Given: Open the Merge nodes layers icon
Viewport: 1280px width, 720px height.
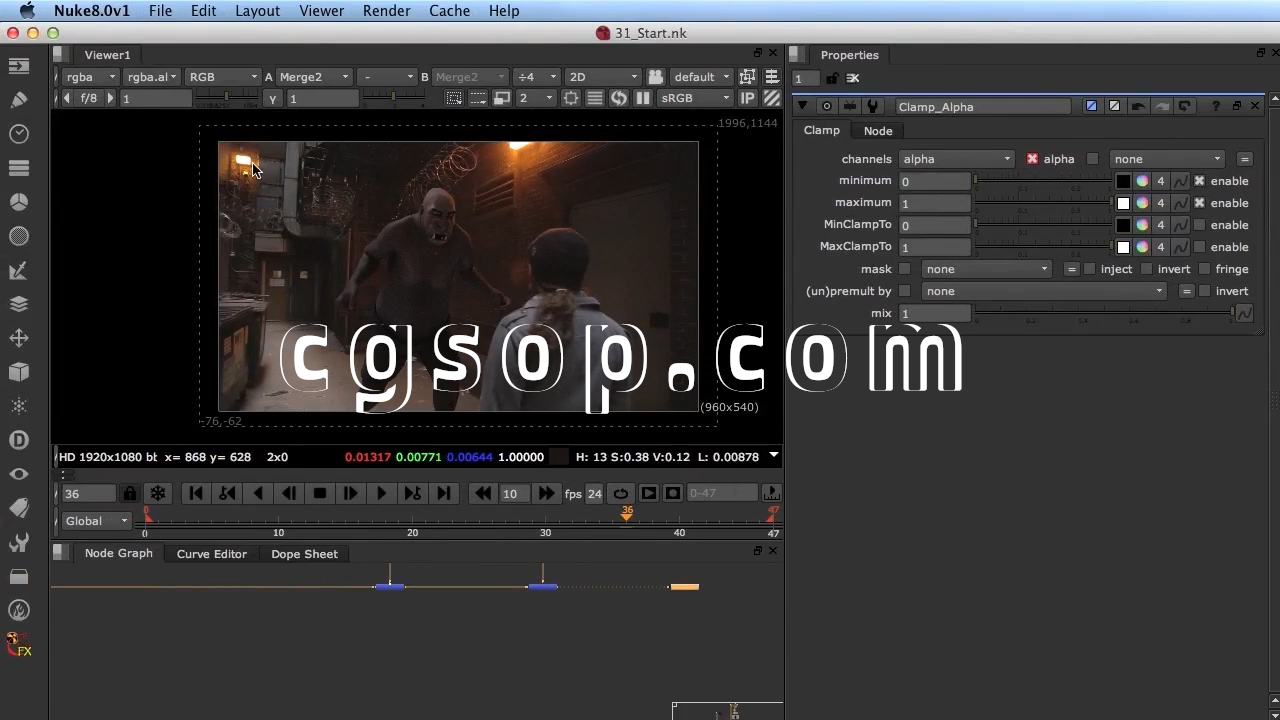Looking at the screenshot, I should [19, 304].
